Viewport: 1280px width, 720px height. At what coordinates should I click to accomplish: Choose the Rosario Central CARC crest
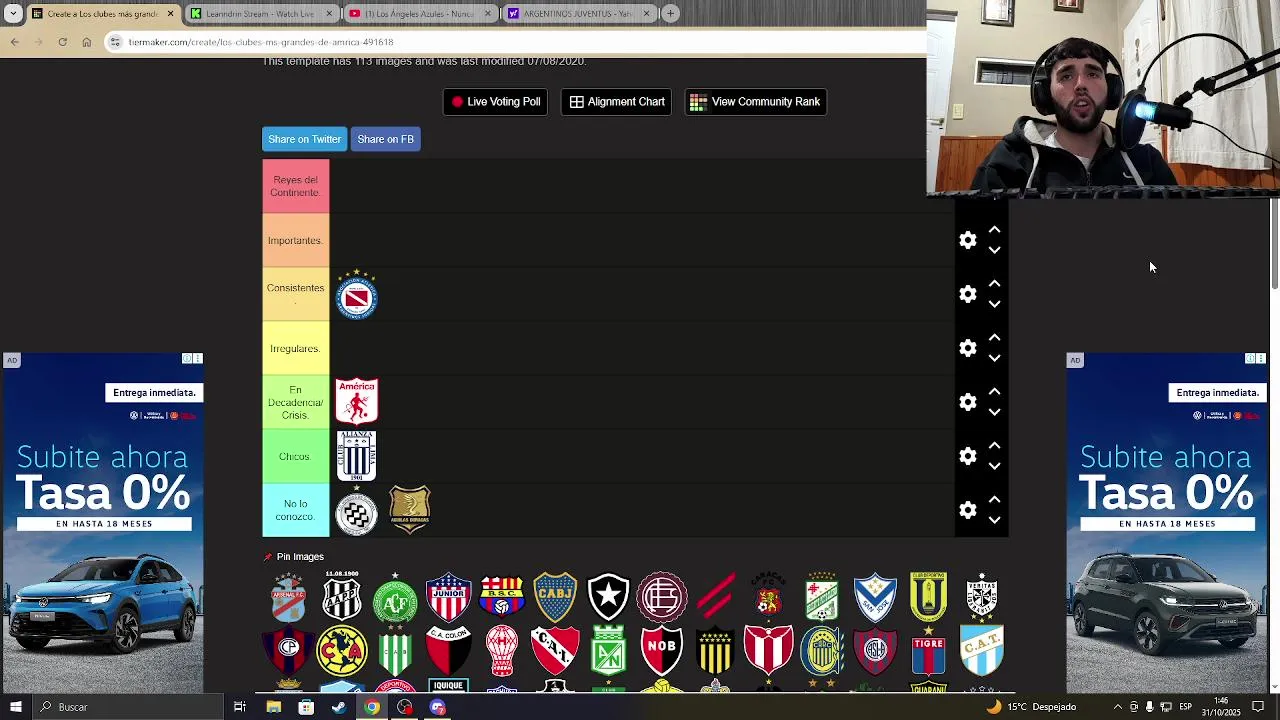[x=822, y=651]
